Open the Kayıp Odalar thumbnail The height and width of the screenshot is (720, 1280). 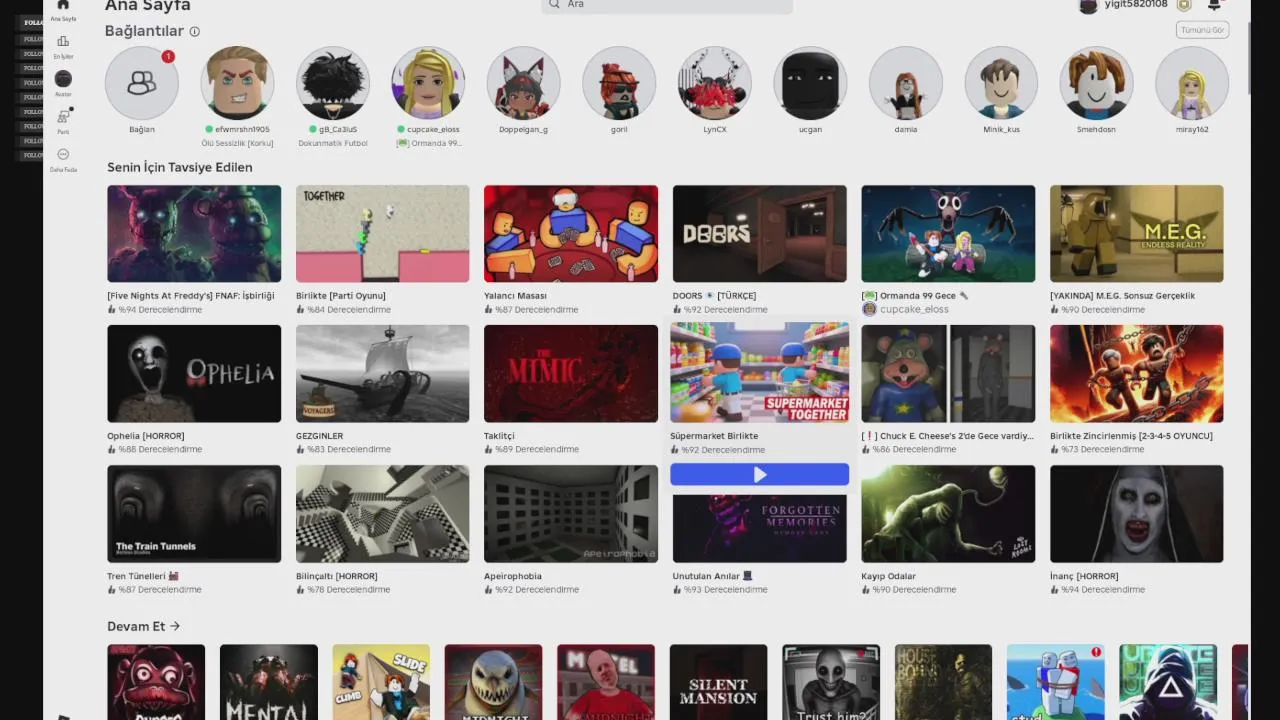pyautogui.click(x=948, y=514)
